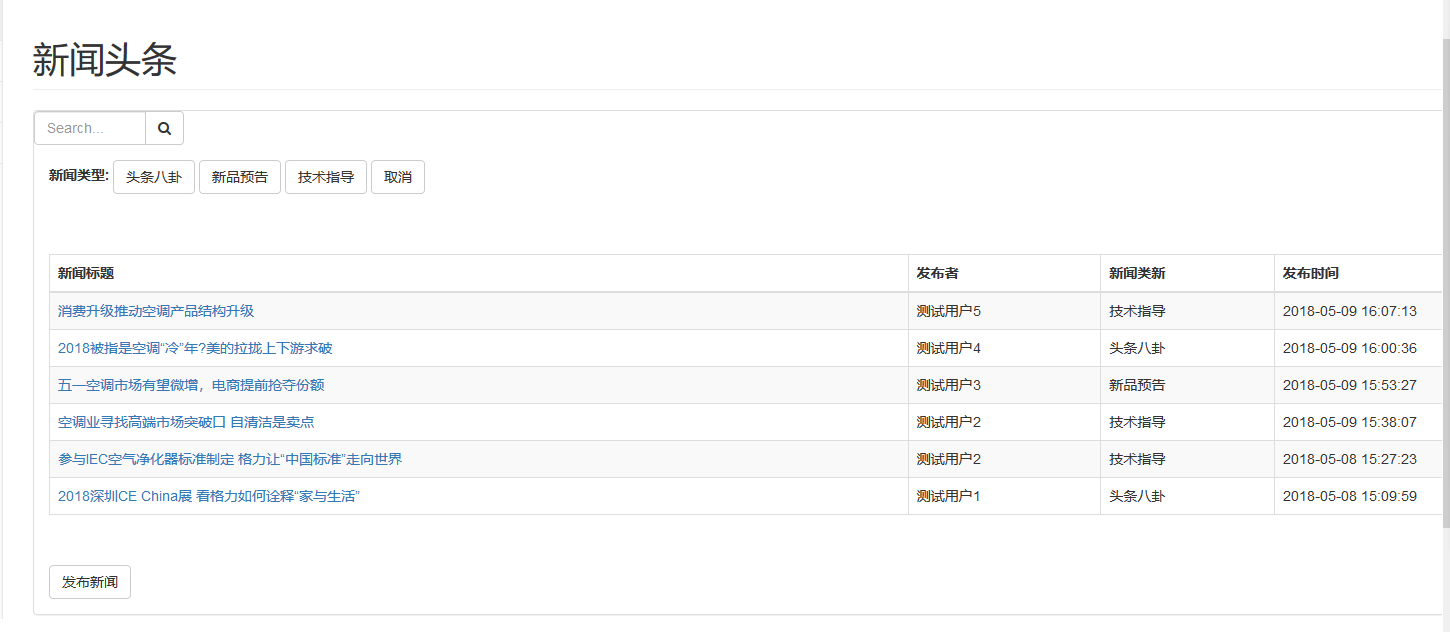
Task: Open the 参与IEC空气净化器标准制定 article
Action: coord(230,459)
